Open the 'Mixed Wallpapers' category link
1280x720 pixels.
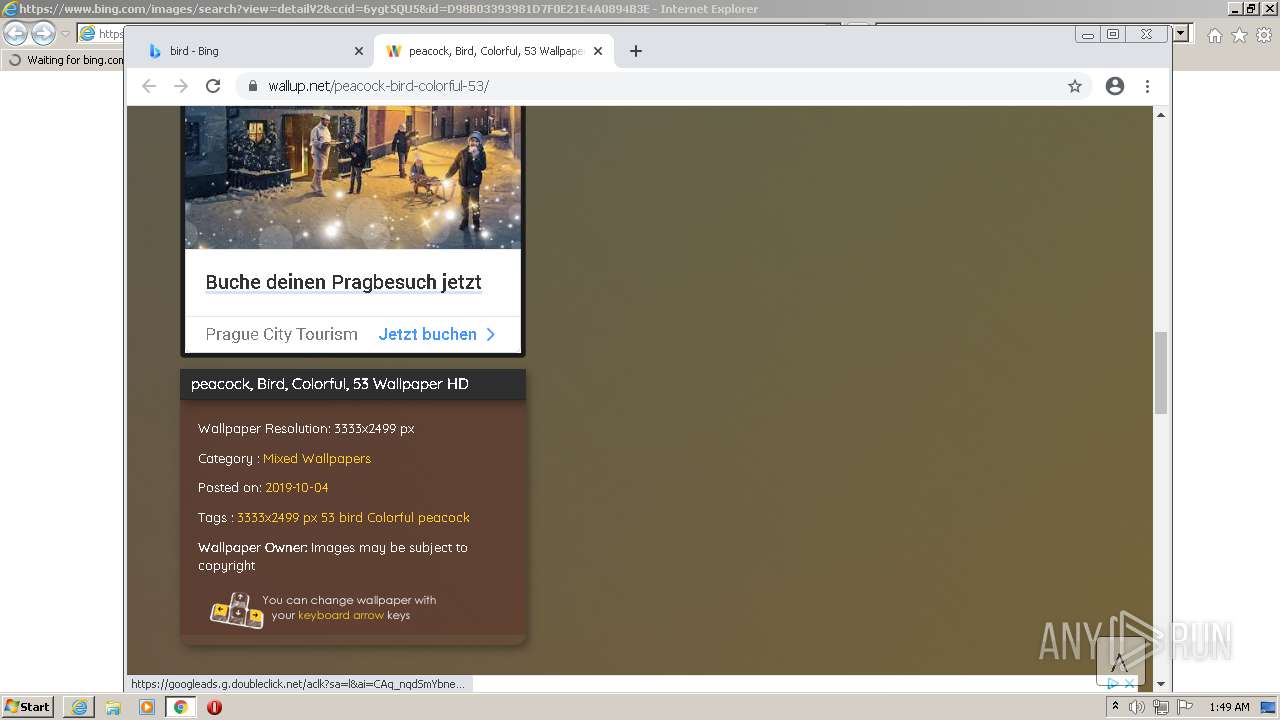click(x=316, y=458)
